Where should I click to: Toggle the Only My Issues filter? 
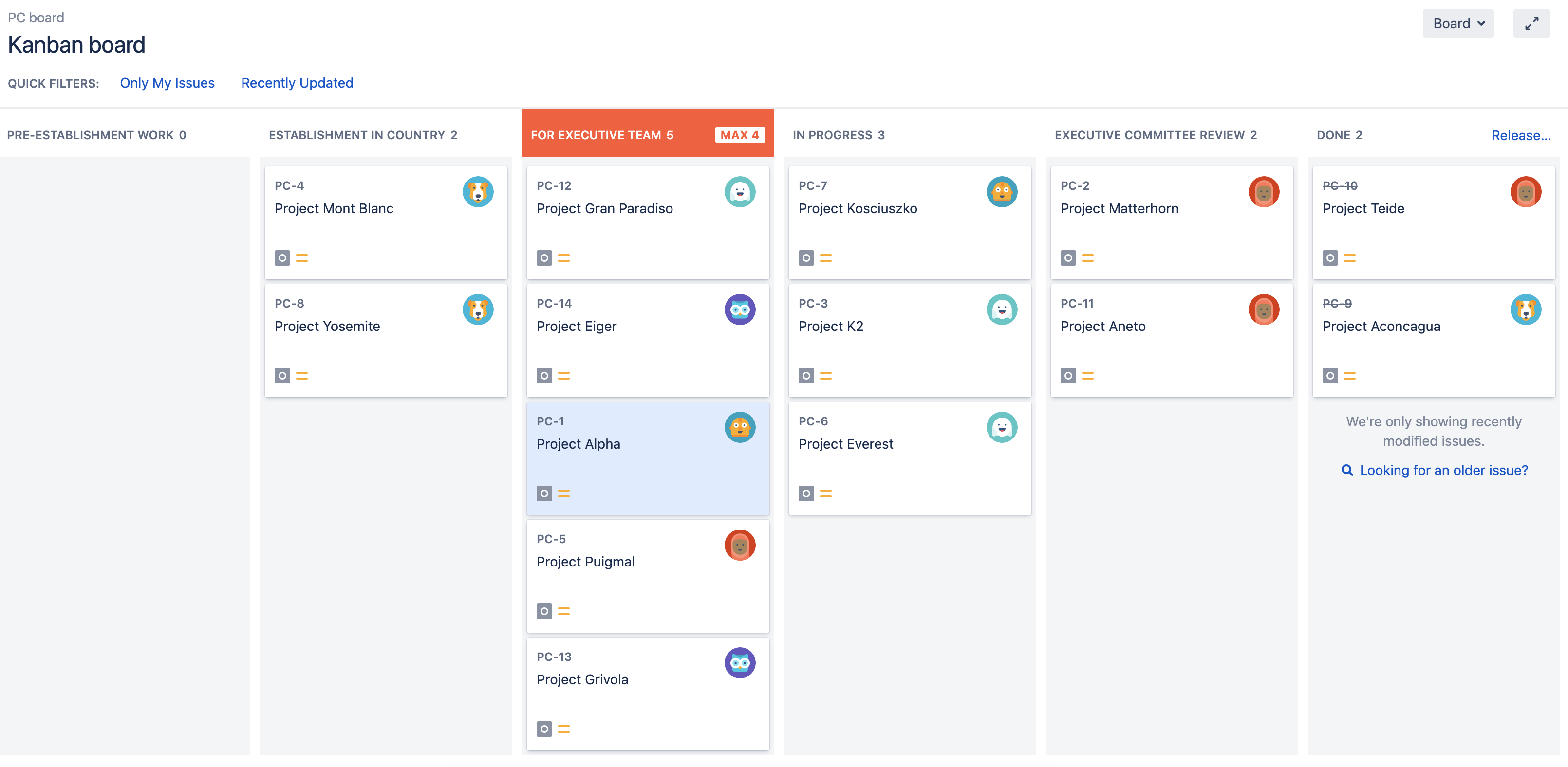tap(167, 82)
